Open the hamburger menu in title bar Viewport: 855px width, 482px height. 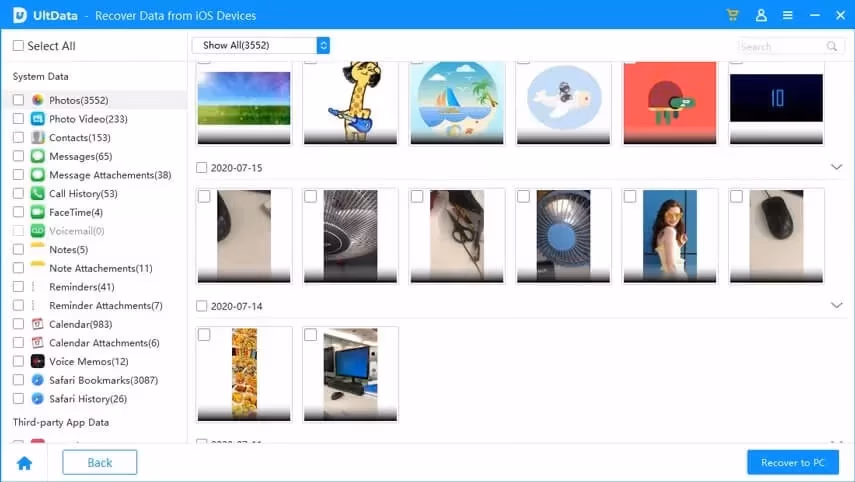pyautogui.click(x=788, y=16)
